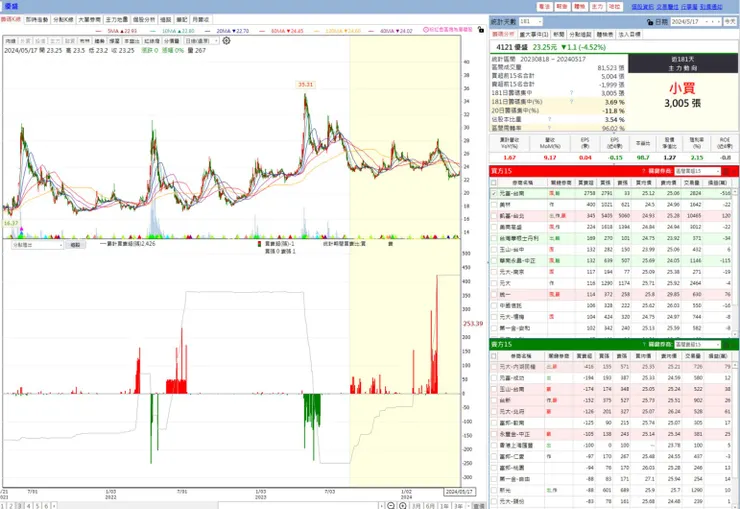Check the 元富-成功 row checkbox in 賣方15
740x509 pixels.
click(494, 378)
